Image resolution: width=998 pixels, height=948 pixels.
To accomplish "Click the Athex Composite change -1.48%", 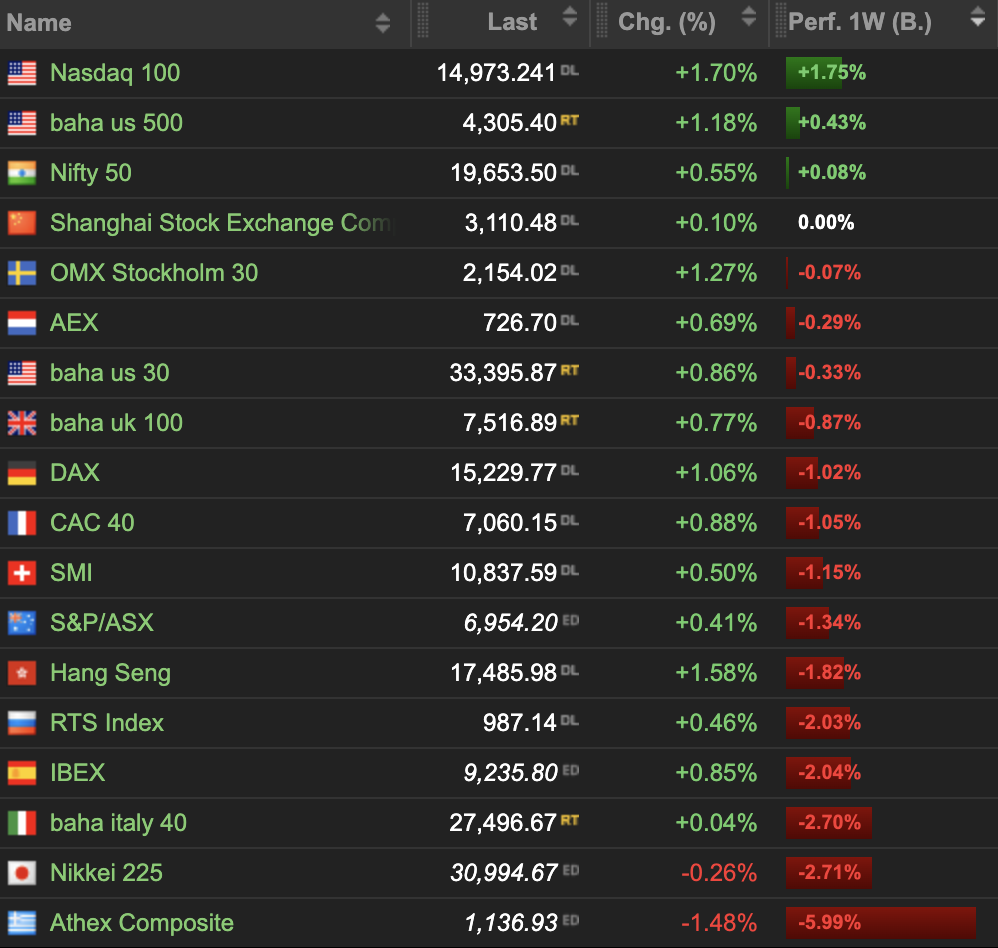I will (719, 923).
